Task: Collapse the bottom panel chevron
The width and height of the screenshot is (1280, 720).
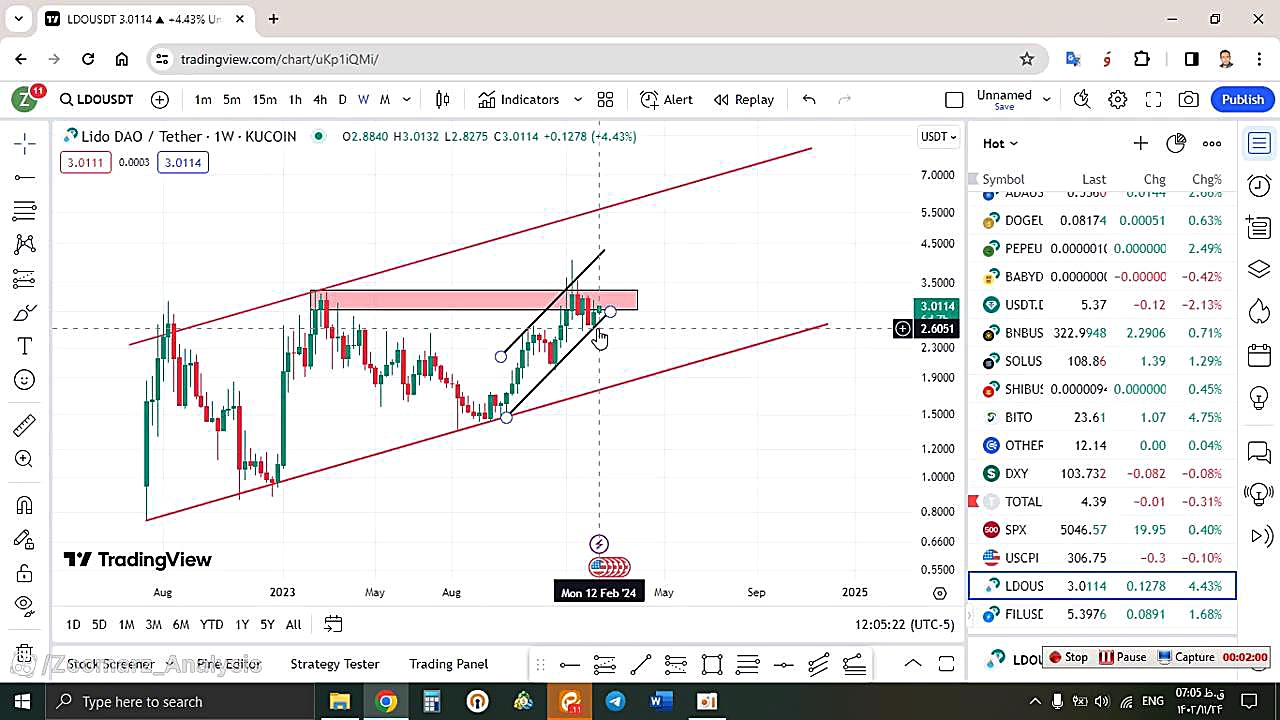Action: (x=913, y=663)
